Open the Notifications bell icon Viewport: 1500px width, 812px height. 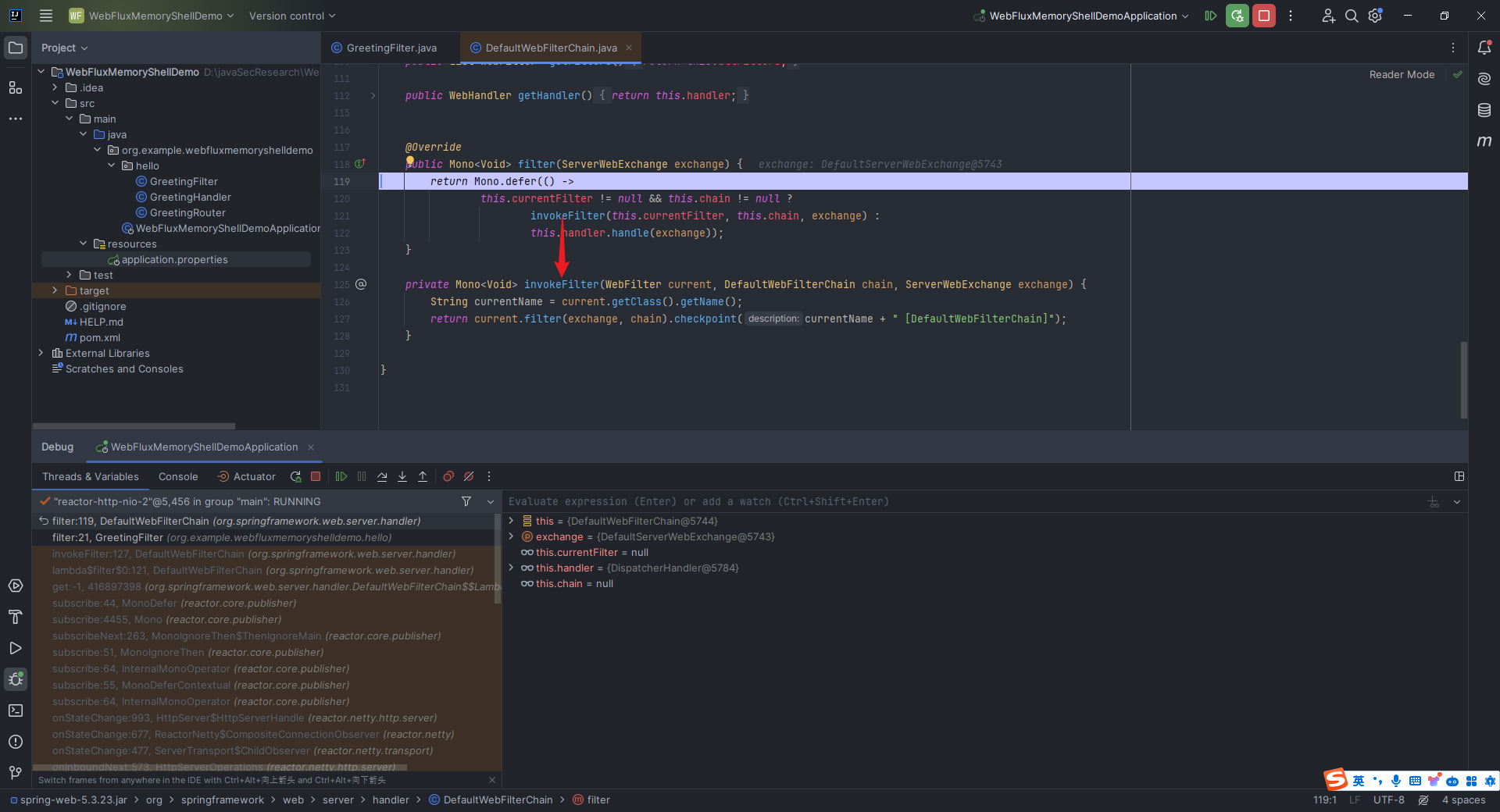tap(1484, 48)
